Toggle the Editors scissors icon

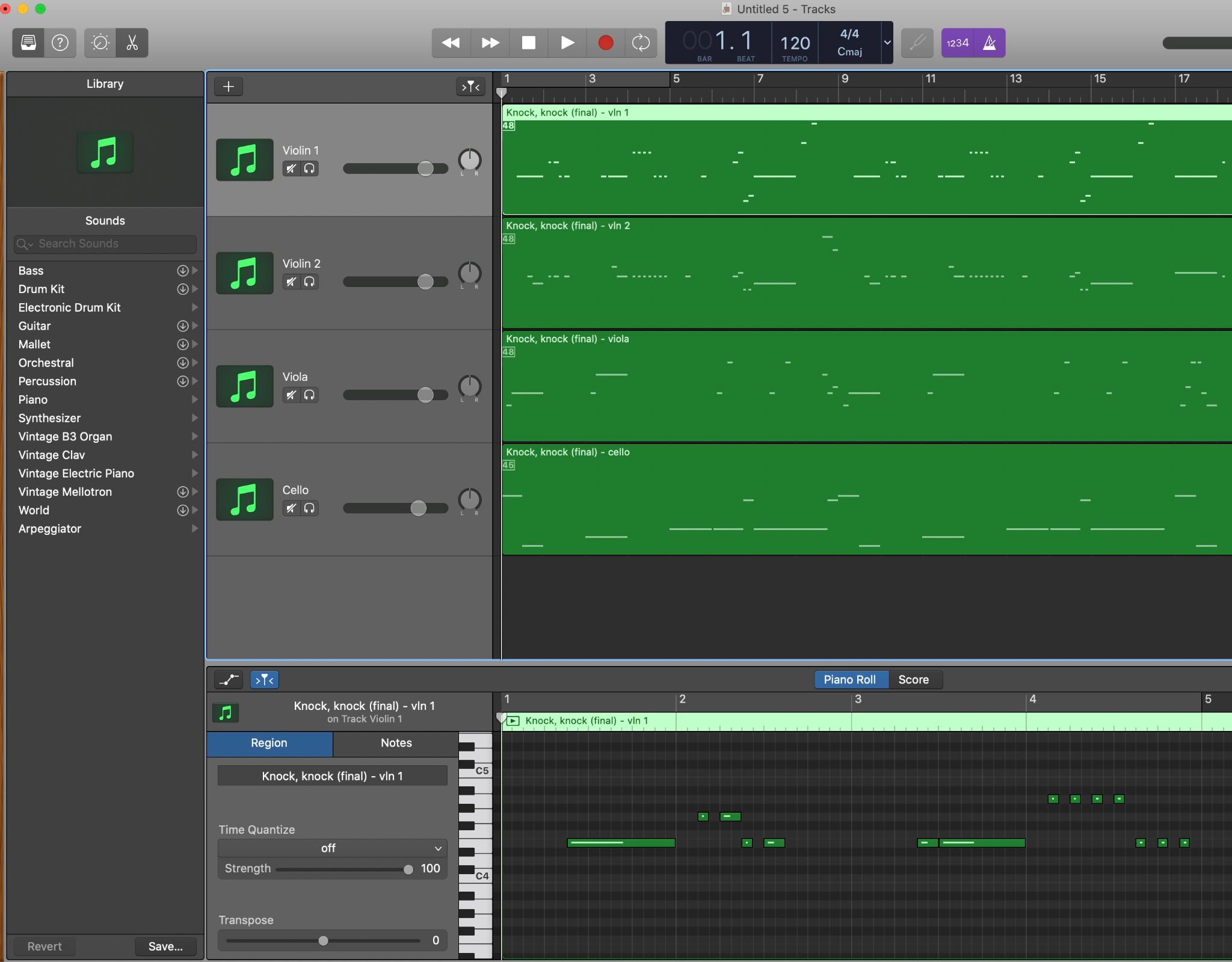point(132,43)
